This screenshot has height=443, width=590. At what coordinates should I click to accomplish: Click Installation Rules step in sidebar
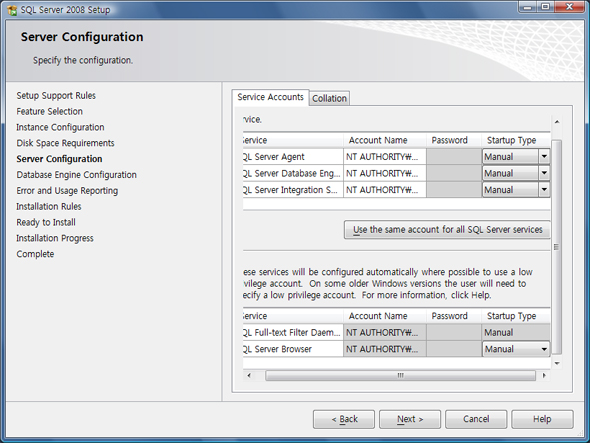(x=49, y=207)
